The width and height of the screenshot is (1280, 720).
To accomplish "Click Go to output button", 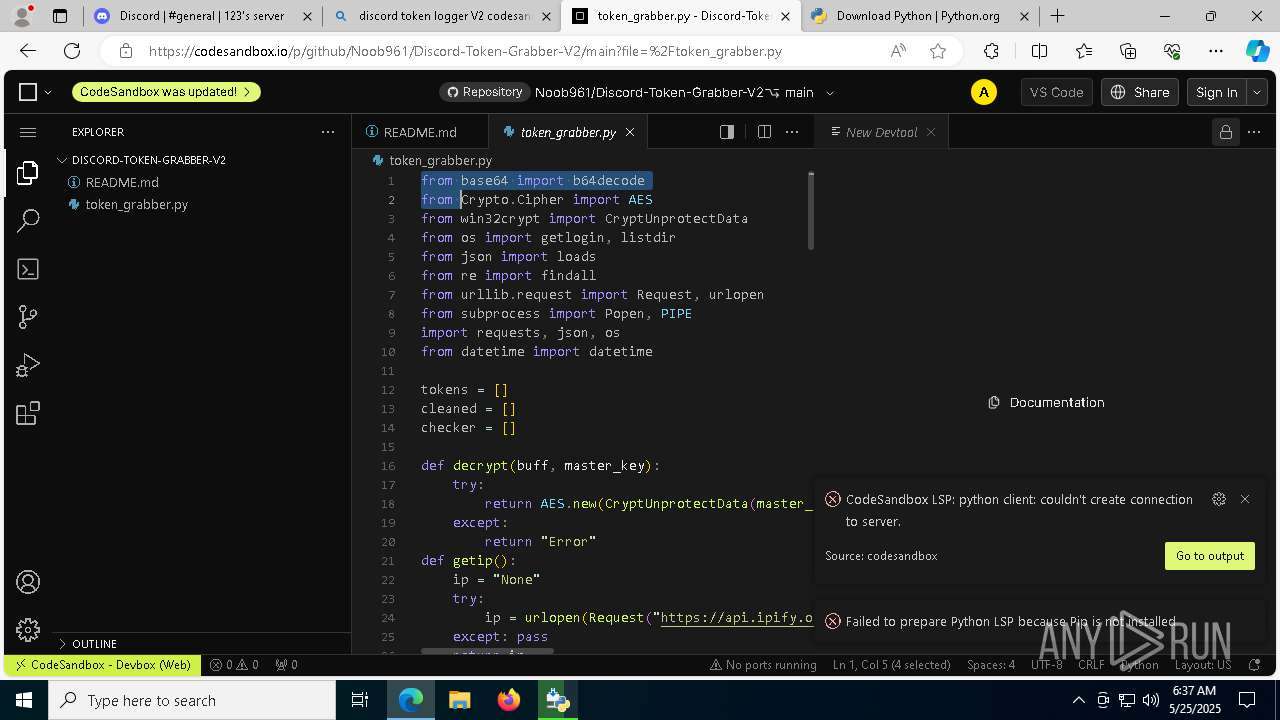I will (x=1210, y=556).
